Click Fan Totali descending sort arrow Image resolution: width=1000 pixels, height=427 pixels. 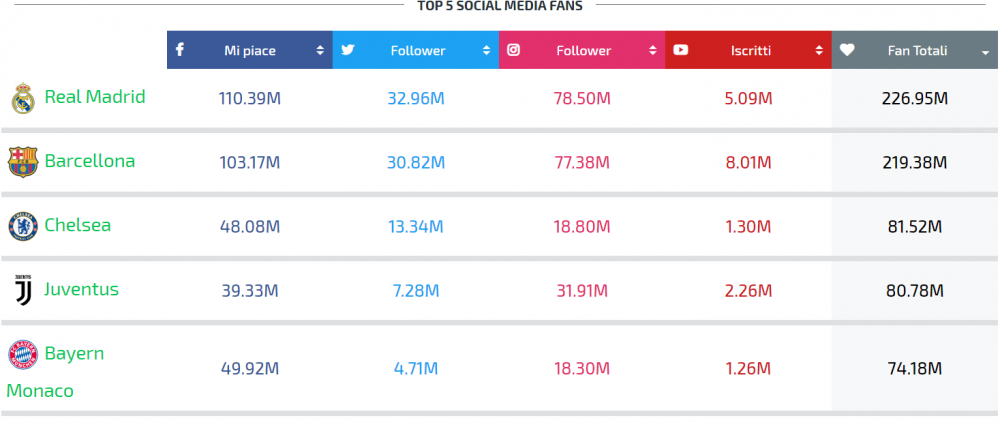[x=985, y=54]
